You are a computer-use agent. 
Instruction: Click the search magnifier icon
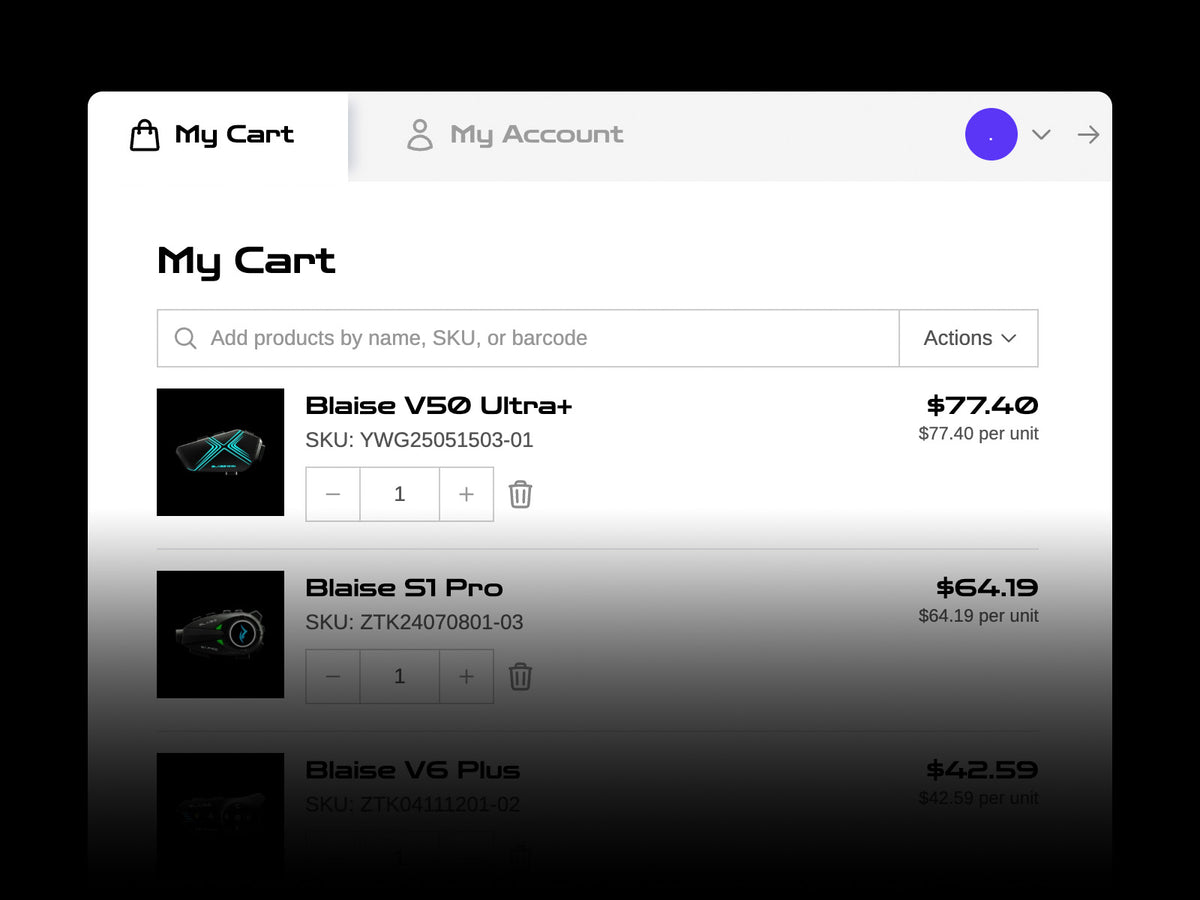click(x=185, y=338)
